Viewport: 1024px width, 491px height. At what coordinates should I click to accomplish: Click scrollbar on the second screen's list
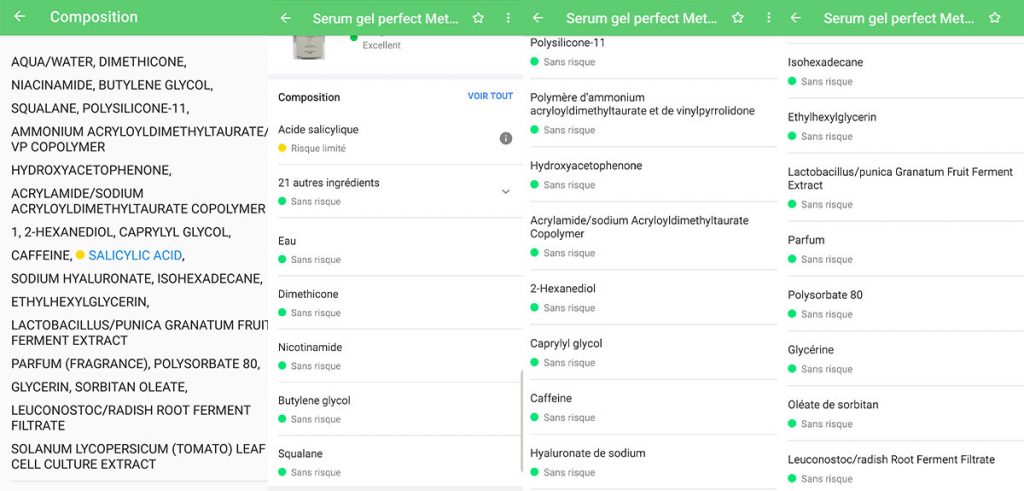521,420
